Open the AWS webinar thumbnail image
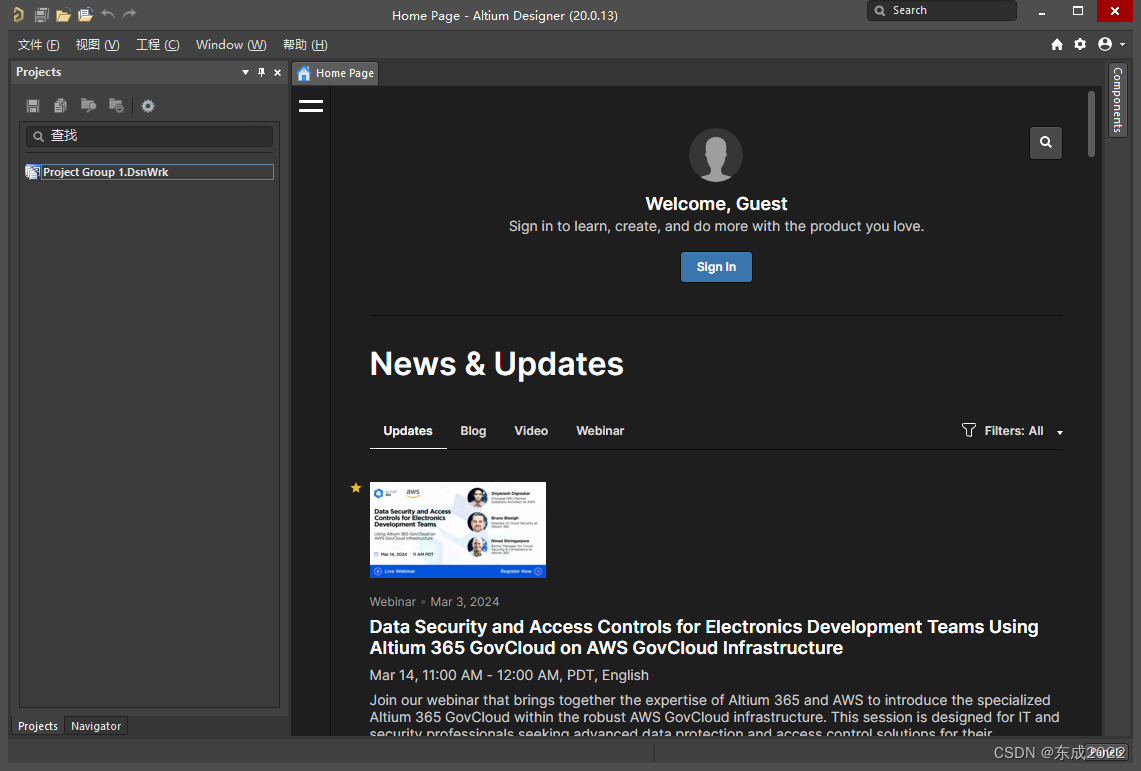Viewport: 1141px width, 771px height. pos(458,530)
